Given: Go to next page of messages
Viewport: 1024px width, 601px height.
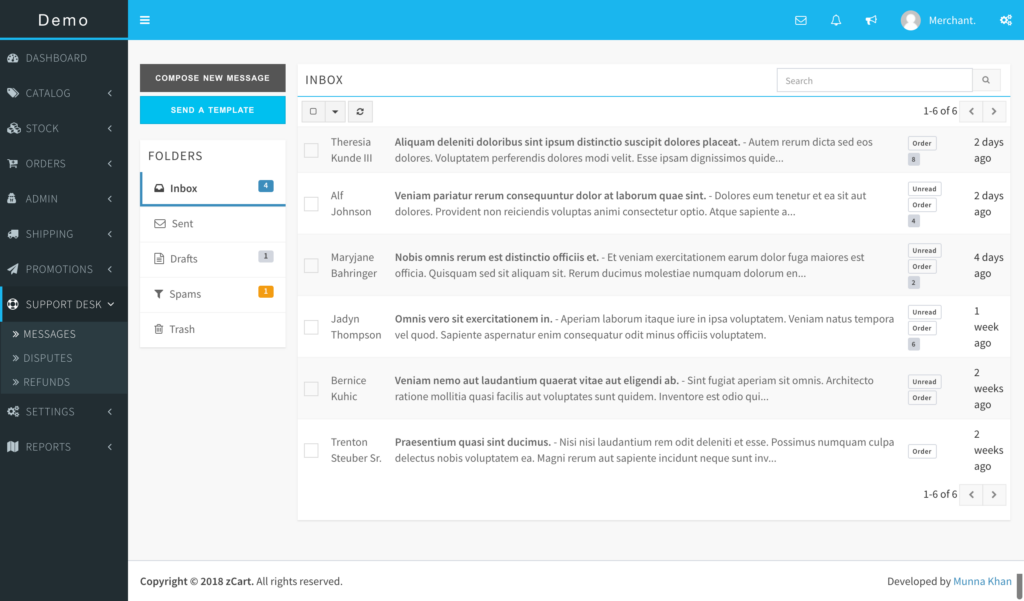Looking at the screenshot, I should tap(994, 112).
